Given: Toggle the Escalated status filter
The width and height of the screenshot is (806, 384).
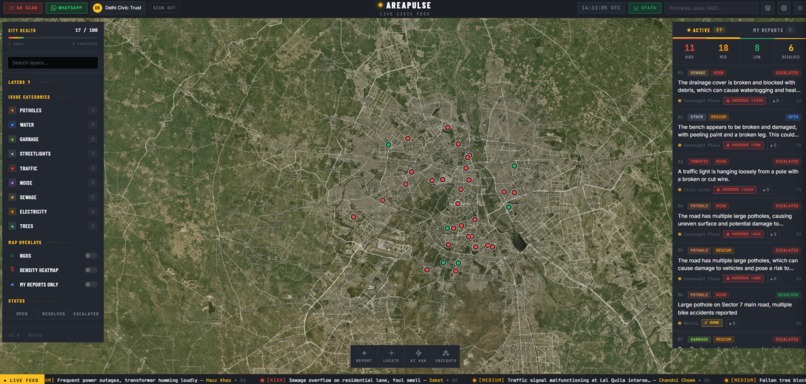Looking at the screenshot, I should click(x=85, y=314).
